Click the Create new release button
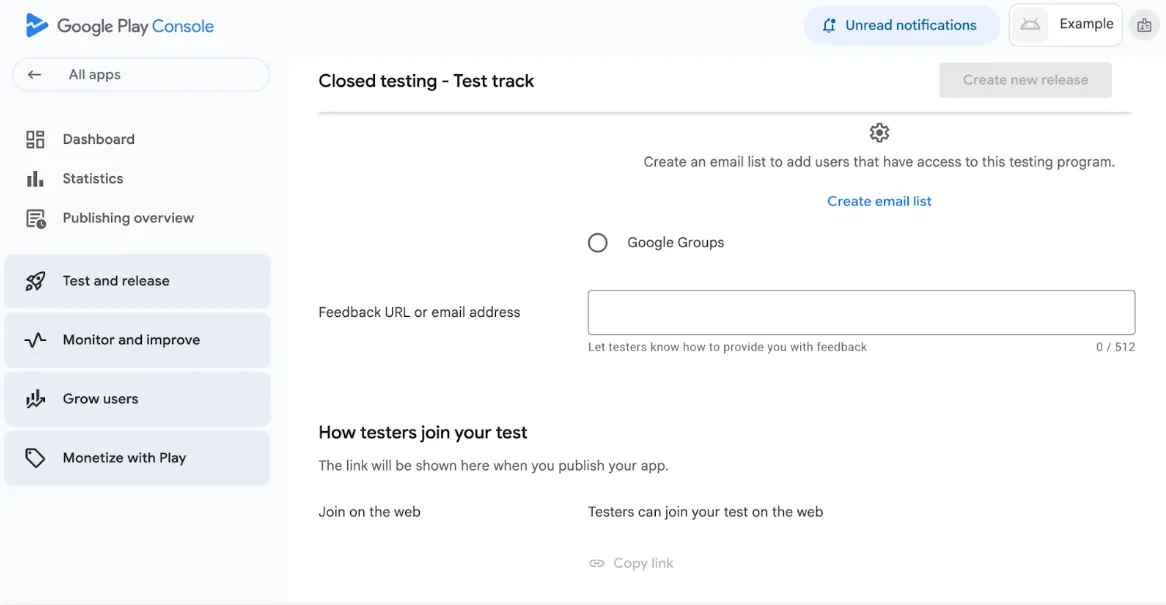The width and height of the screenshot is (1166, 605). pyautogui.click(x=1024, y=80)
